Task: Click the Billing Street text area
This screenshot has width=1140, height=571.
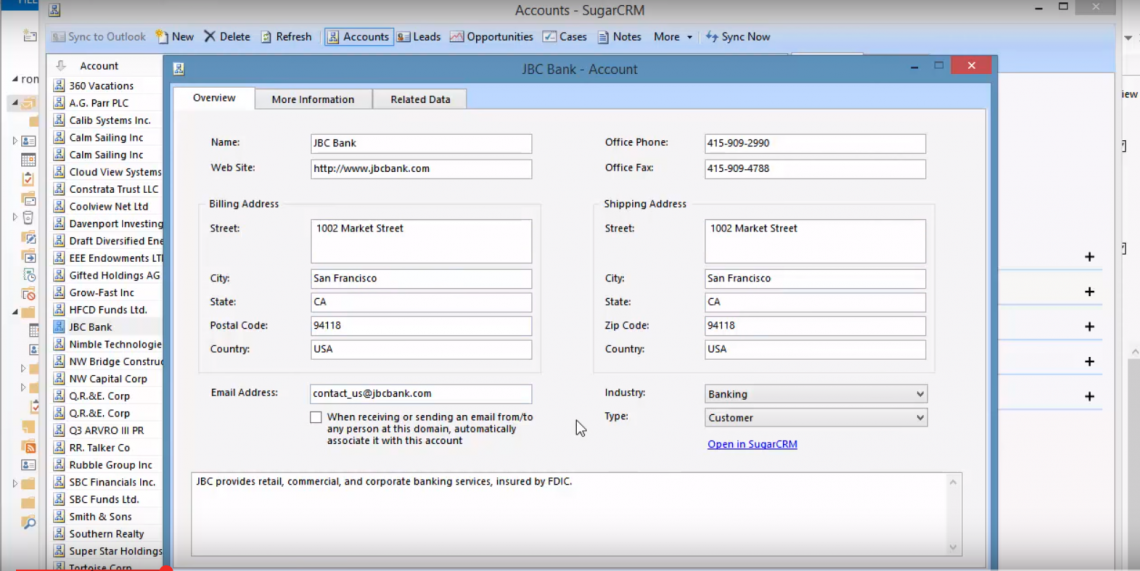Action: pyautogui.click(x=421, y=241)
